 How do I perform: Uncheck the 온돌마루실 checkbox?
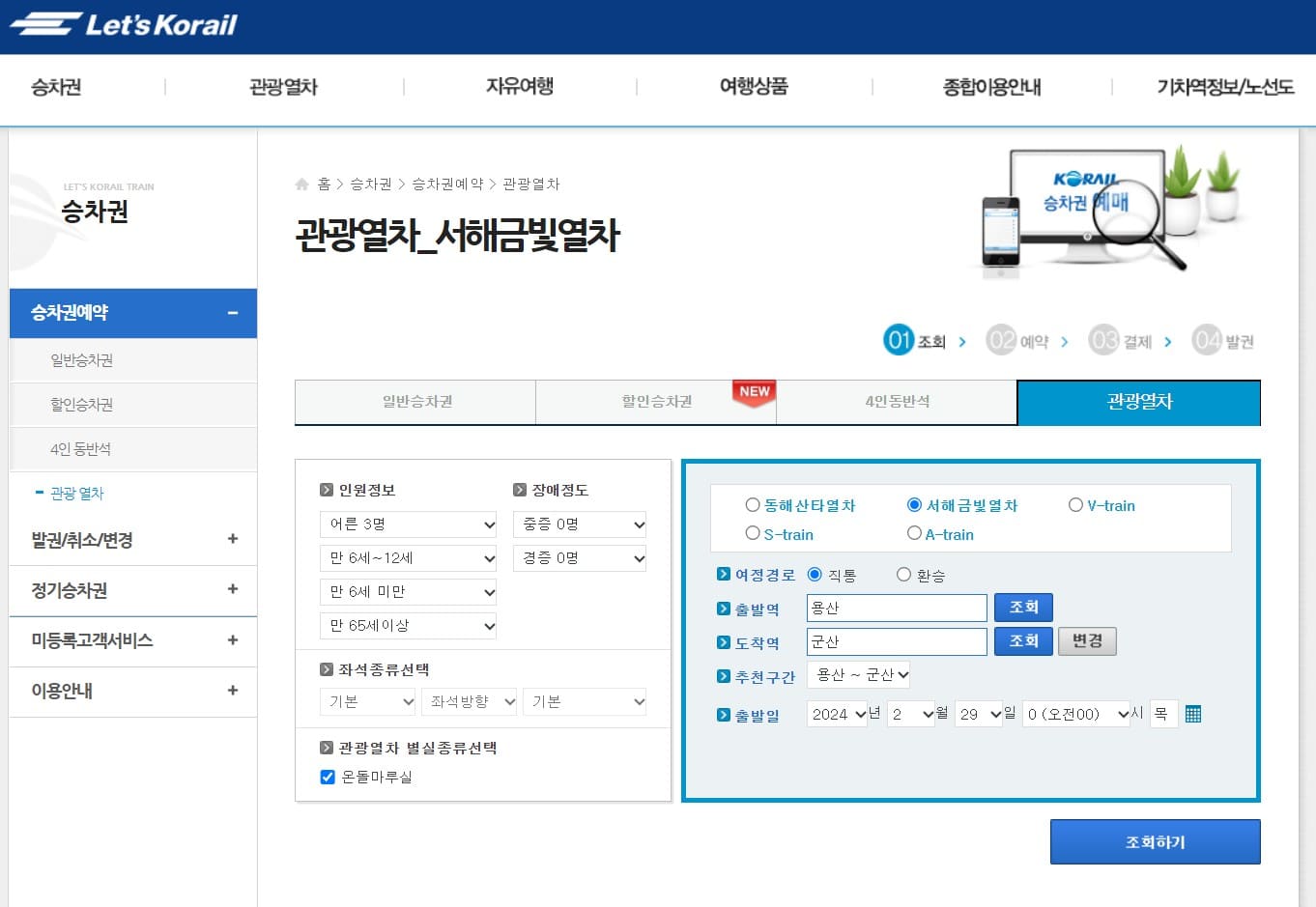(328, 777)
